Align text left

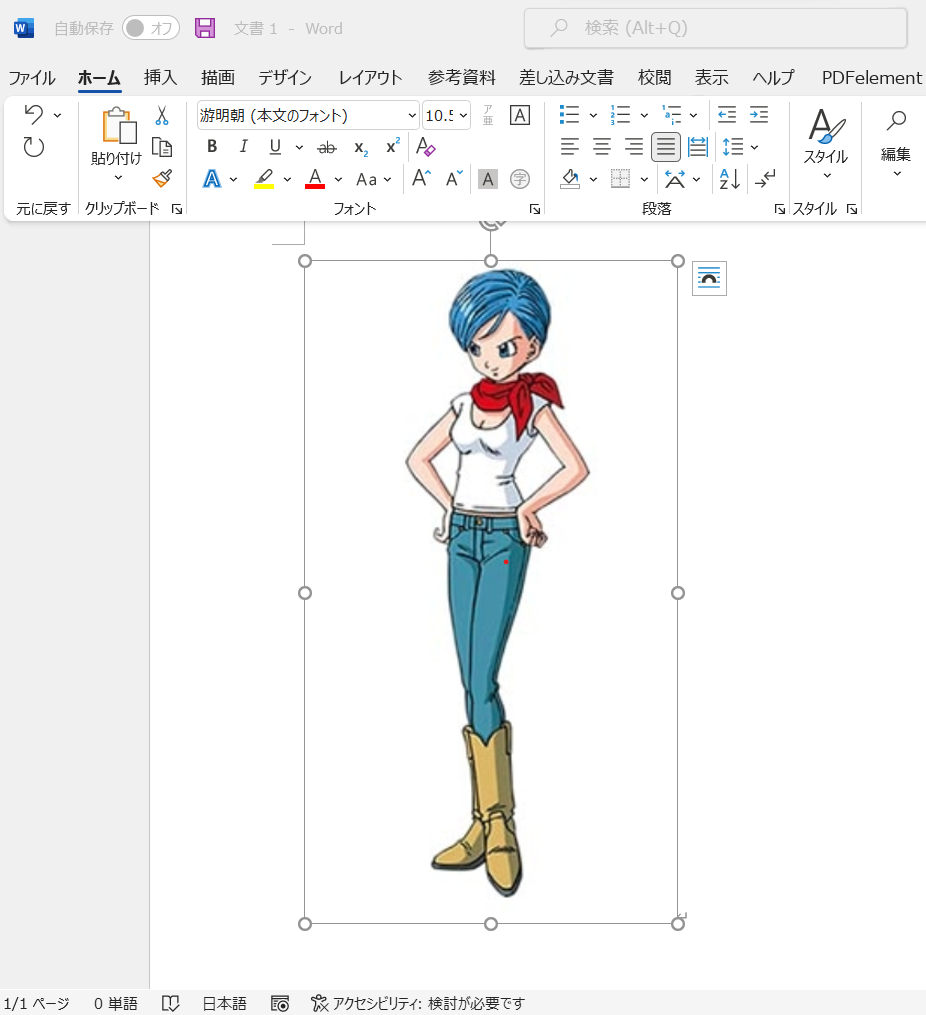point(569,147)
